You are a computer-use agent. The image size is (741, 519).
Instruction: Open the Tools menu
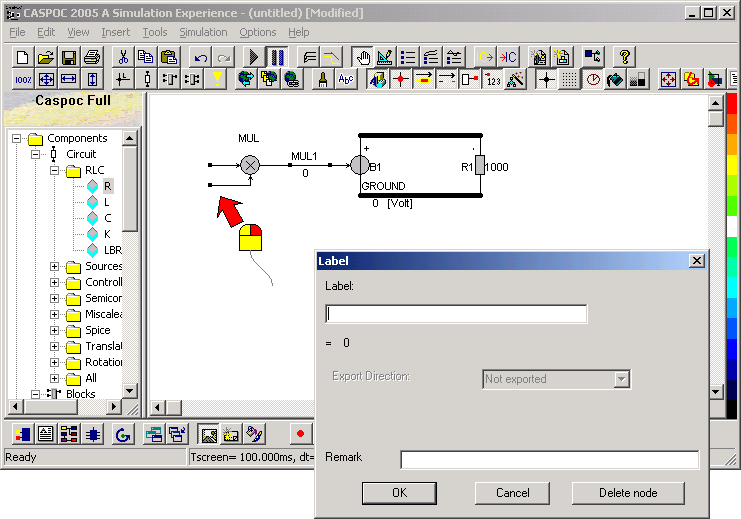[x=155, y=32]
